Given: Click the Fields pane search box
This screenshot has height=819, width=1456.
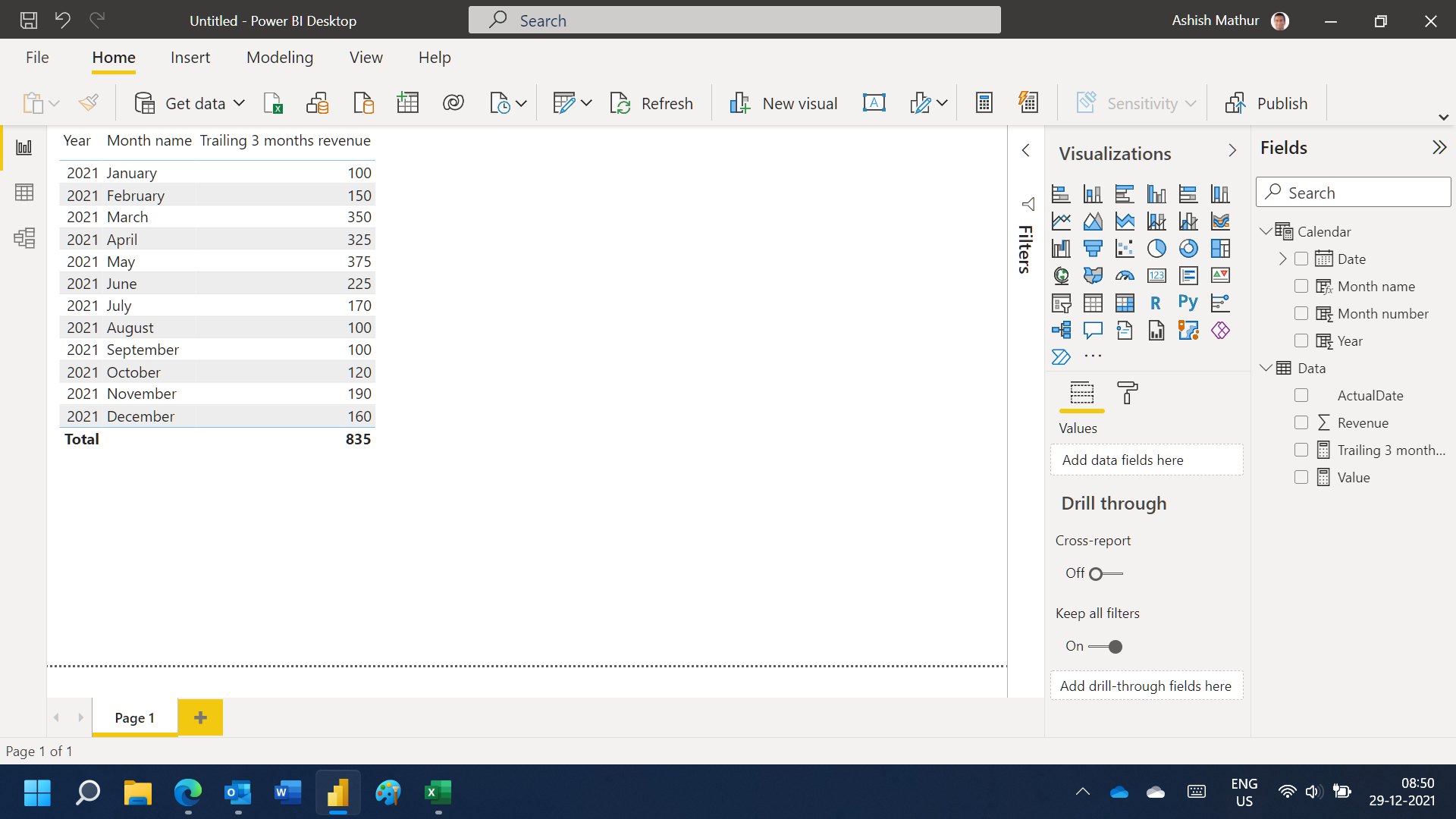Looking at the screenshot, I should [x=1354, y=193].
